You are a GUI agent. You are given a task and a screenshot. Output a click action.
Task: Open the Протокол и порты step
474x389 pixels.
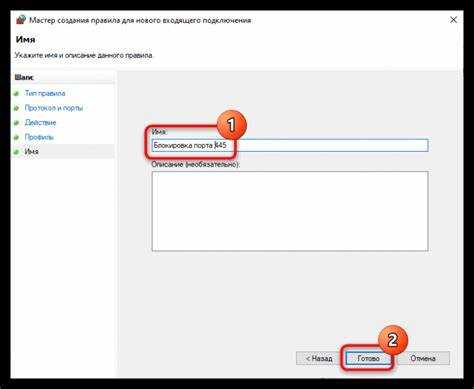pos(54,108)
